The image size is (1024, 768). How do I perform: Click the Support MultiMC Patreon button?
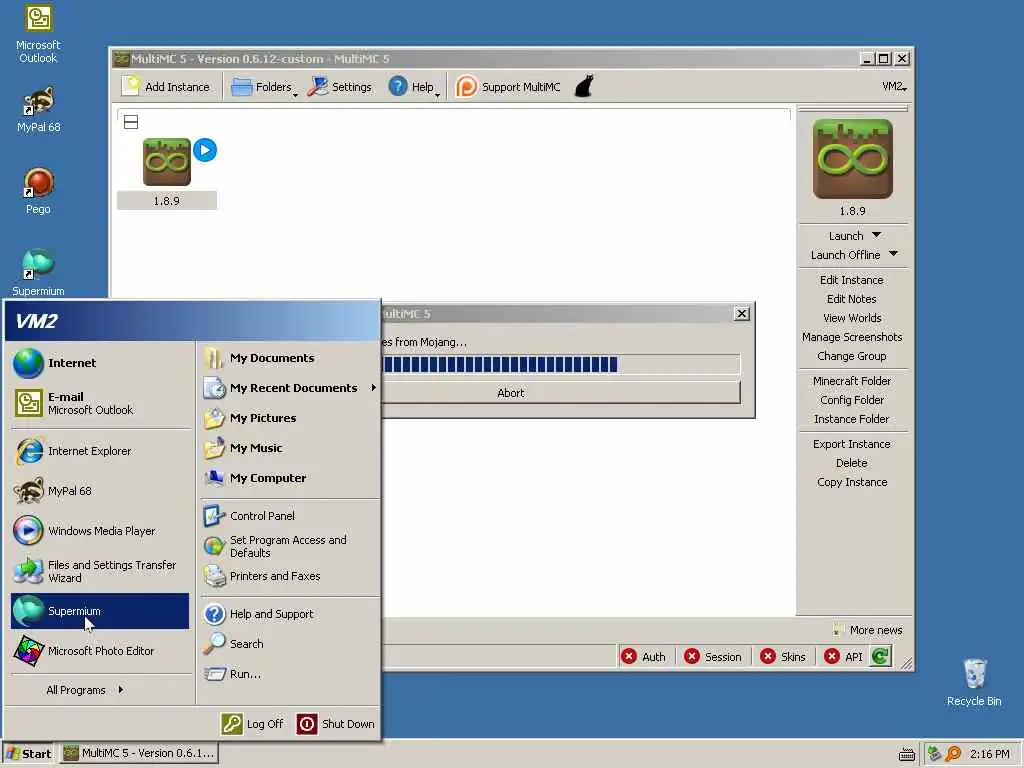click(x=508, y=87)
